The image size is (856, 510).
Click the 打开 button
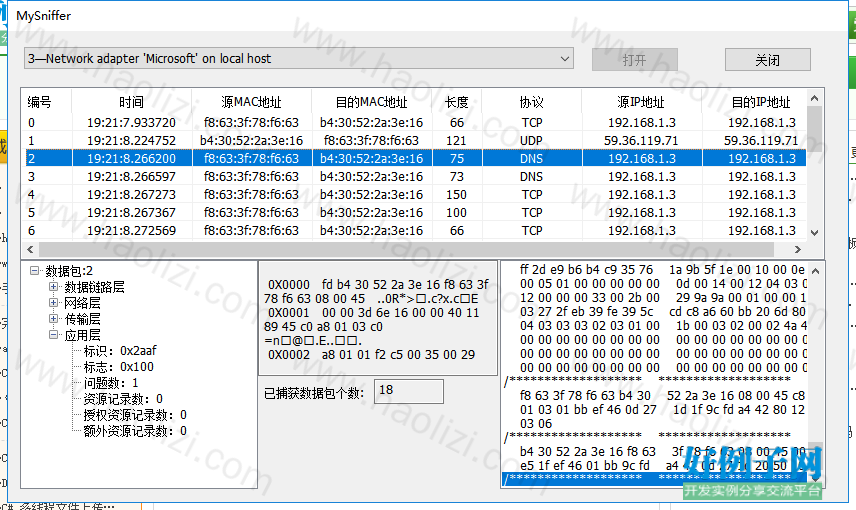coord(634,60)
